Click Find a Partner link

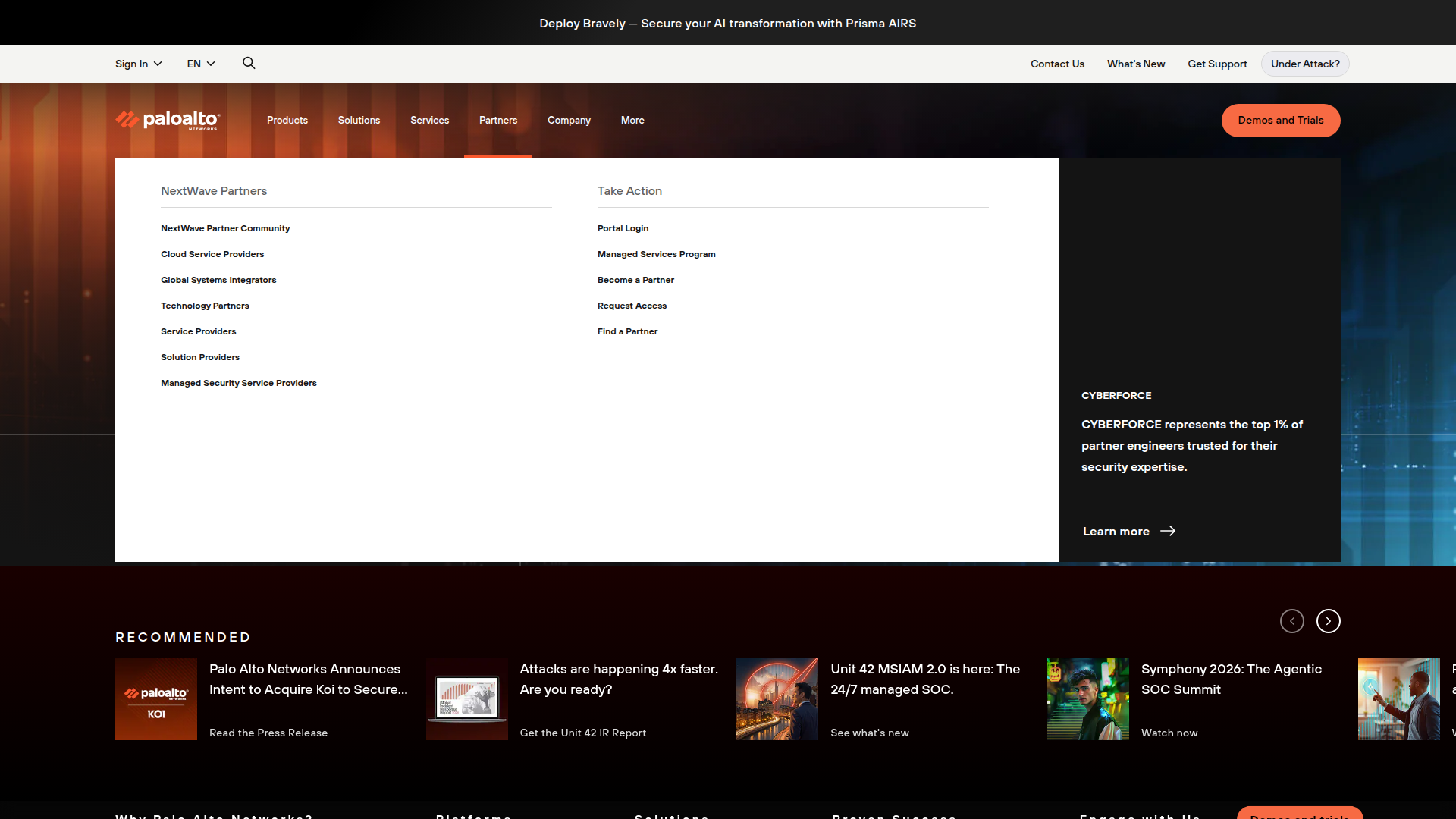click(x=627, y=331)
